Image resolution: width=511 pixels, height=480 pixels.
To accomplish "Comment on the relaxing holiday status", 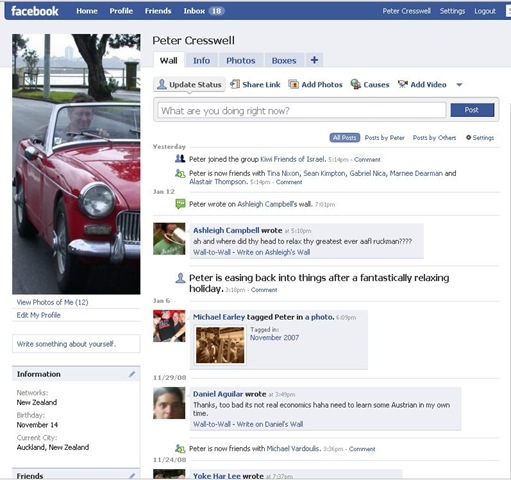I will (264, 290).
